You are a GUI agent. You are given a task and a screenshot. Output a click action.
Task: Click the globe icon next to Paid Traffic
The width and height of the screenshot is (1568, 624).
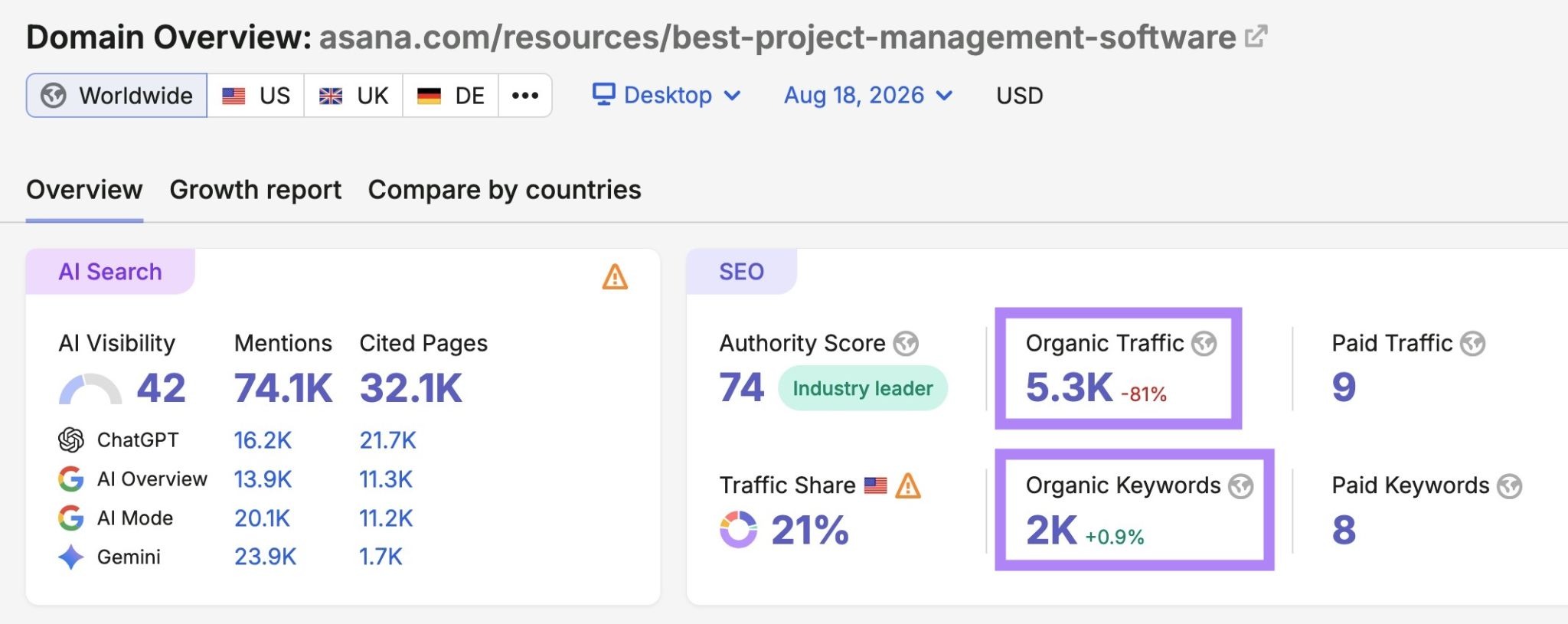click(1472, 344)
